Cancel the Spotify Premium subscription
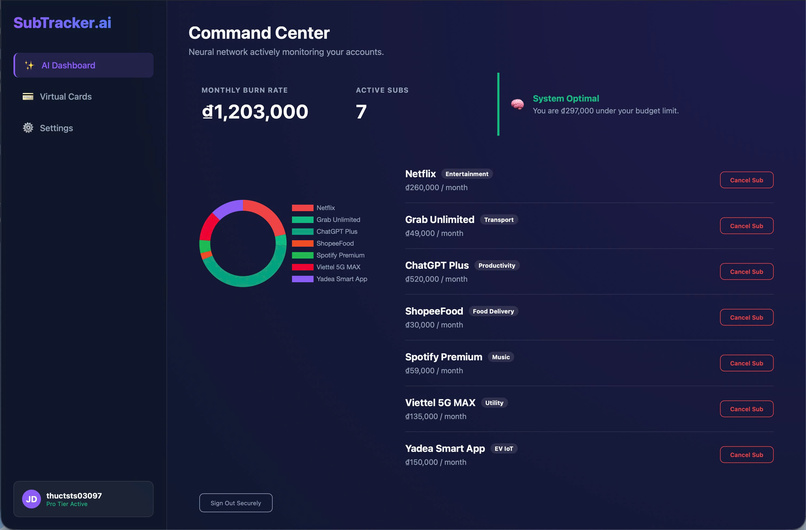Viewport: 806px width, 530px height. (746, 363)
